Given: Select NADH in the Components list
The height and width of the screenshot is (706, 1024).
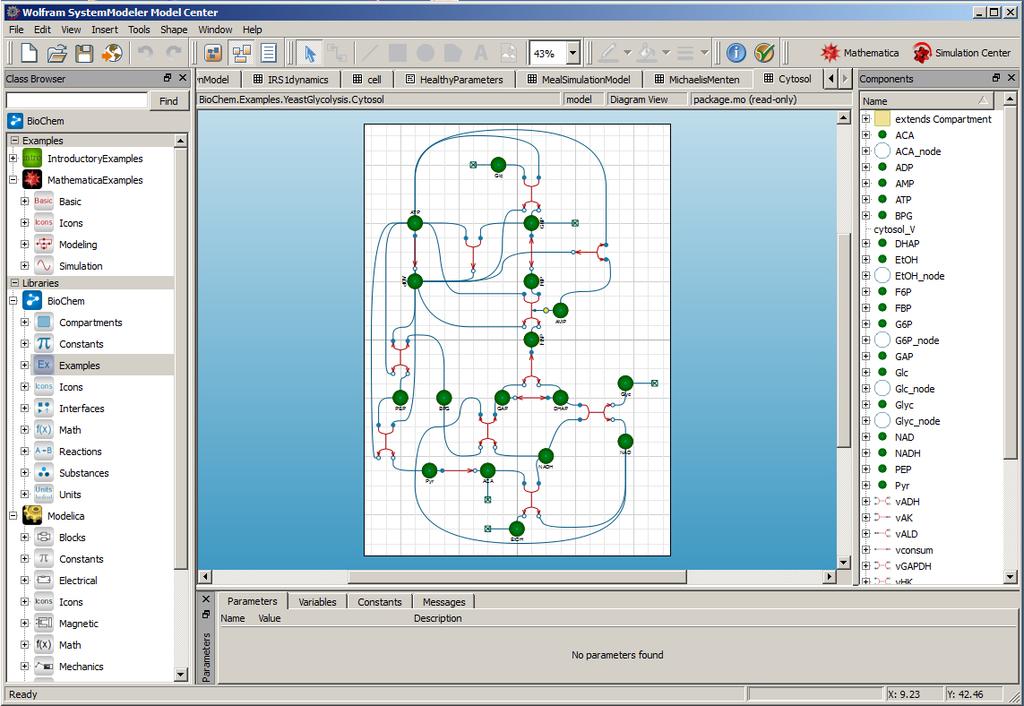Looking at the screenshot, I should 908,453.
